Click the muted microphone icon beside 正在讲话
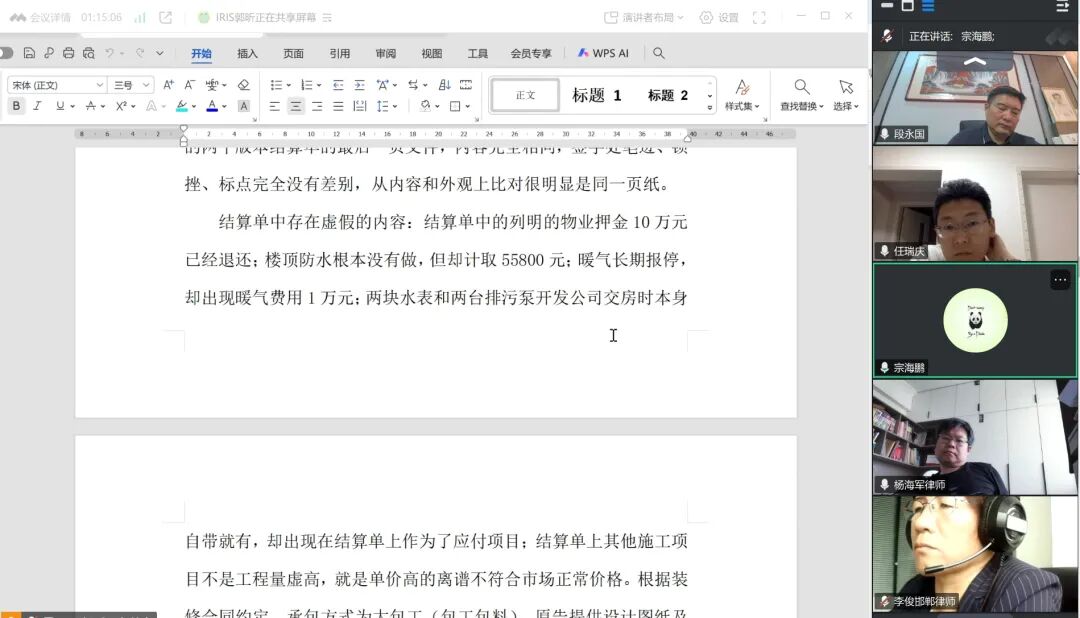 887,36
